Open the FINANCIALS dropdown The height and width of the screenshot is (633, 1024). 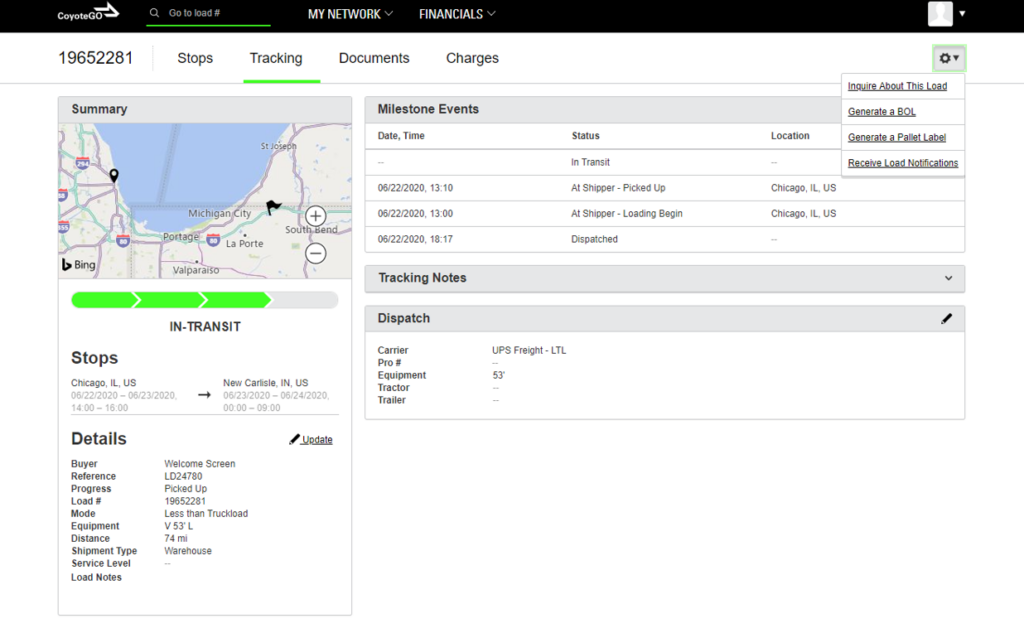point(457,14)
